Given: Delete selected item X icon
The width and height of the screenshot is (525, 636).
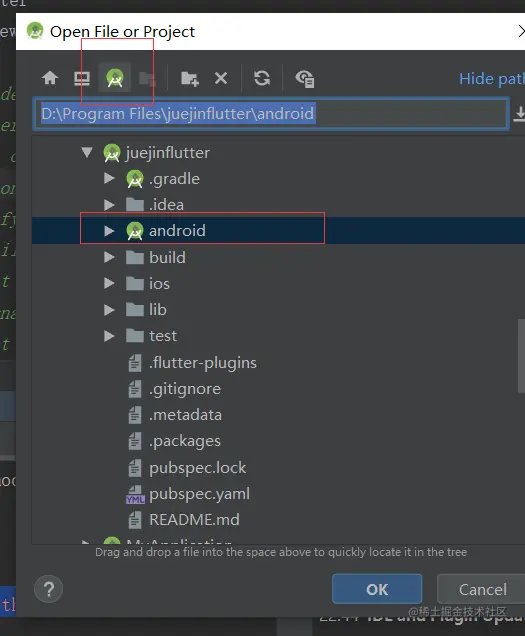Looking at the screenshot, I should (x=221, y=78).
